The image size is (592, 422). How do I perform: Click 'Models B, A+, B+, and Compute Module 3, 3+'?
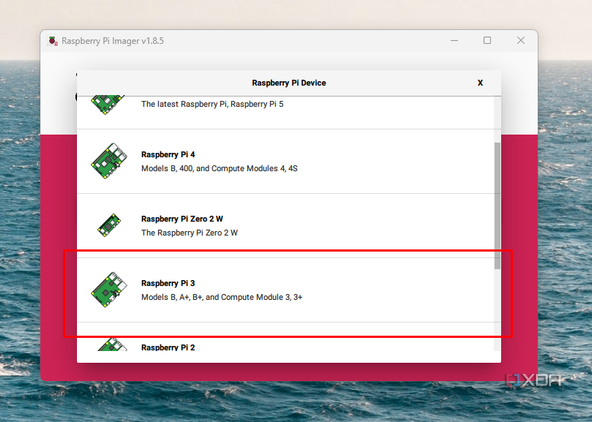pos(222,297)
